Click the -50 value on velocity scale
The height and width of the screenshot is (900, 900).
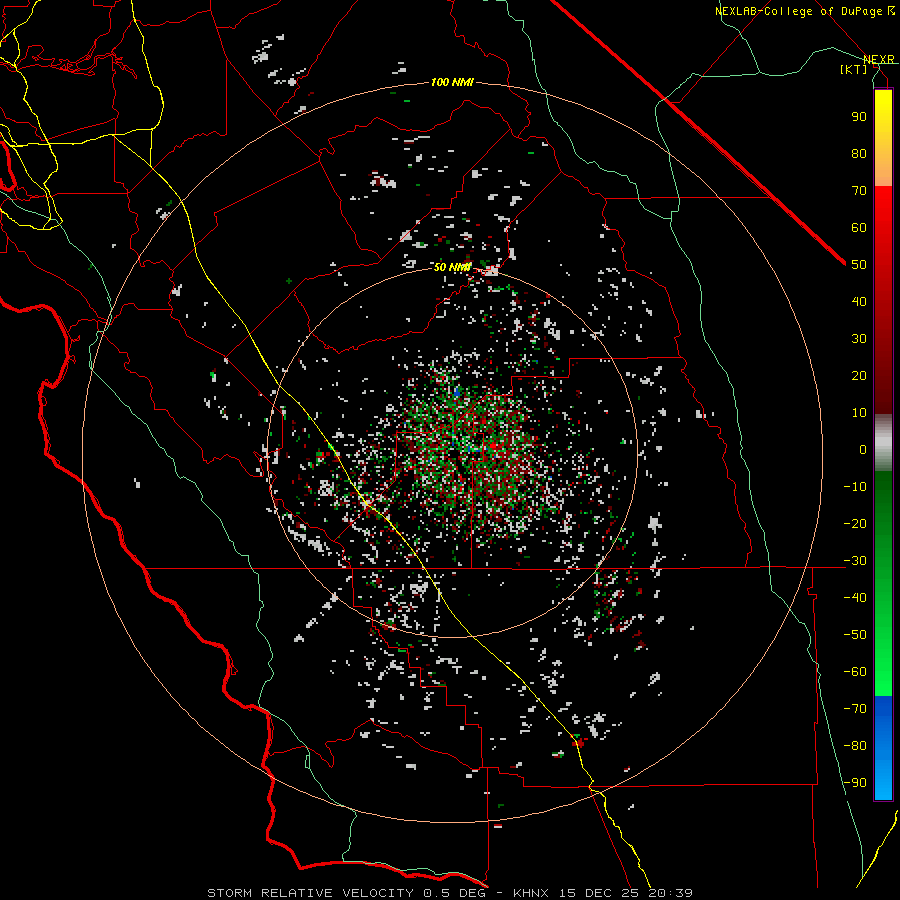coord(855,635)
